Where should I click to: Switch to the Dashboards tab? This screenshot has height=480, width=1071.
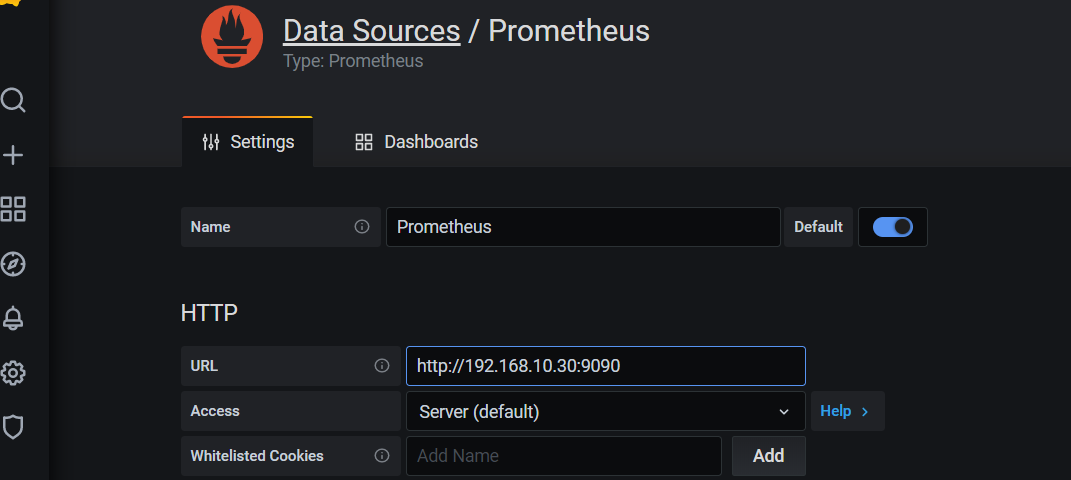pyautogui.click(x=417, y=142)
